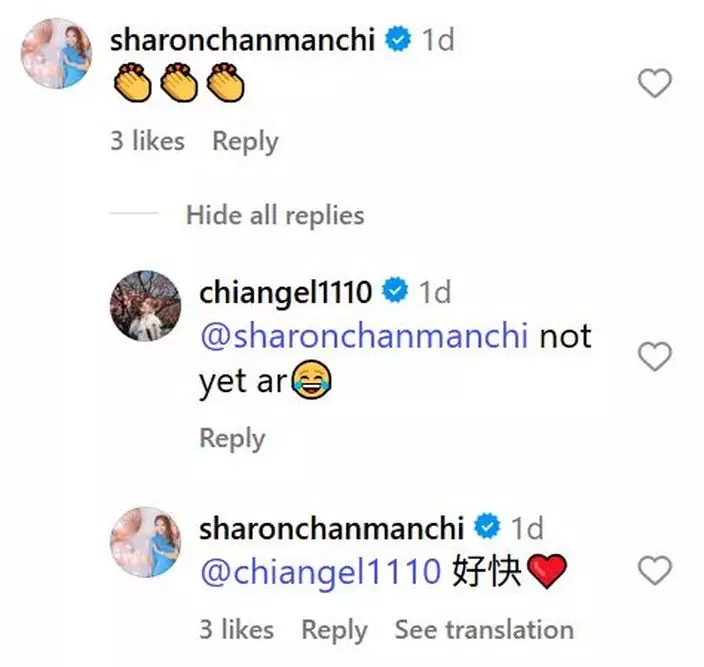The width and height of the screenshot is (704, 667).
Task: Open sharonchanmanchi's avatar on bottom reply
Action: pyautogui.click(x=145, y=542)
